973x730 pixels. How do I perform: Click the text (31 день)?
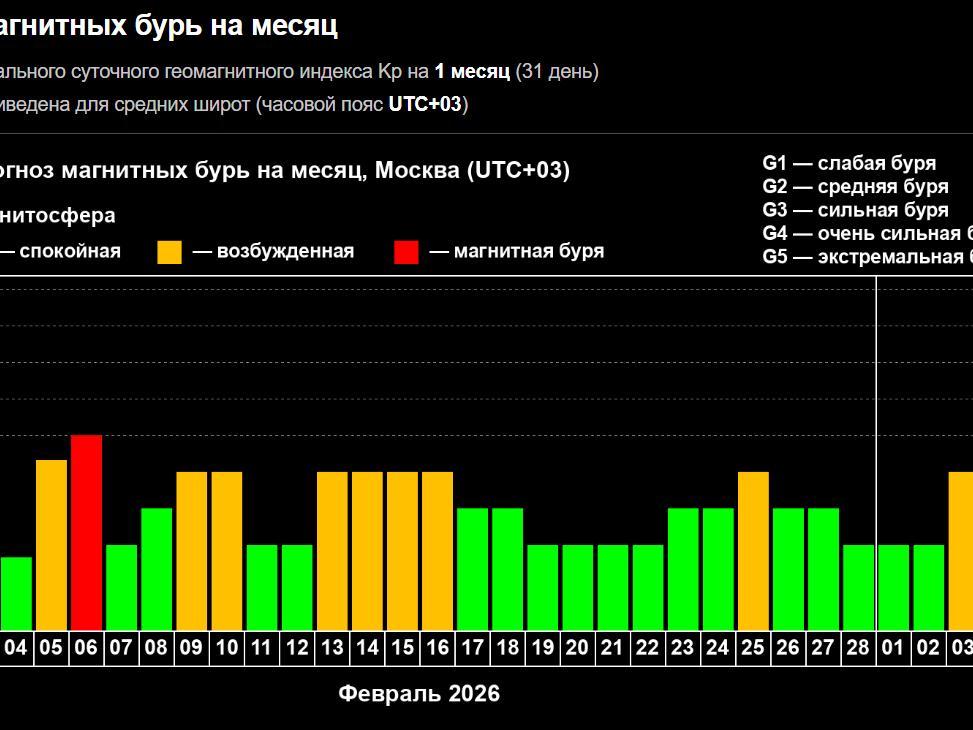557,71
